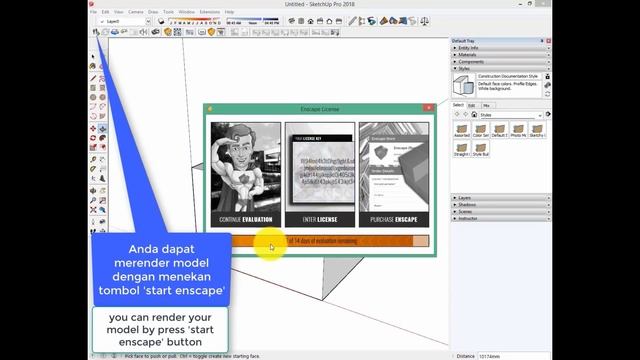Close the Enscape License dialog
This screenshot has width=640, height=360.
click(428, 108)
